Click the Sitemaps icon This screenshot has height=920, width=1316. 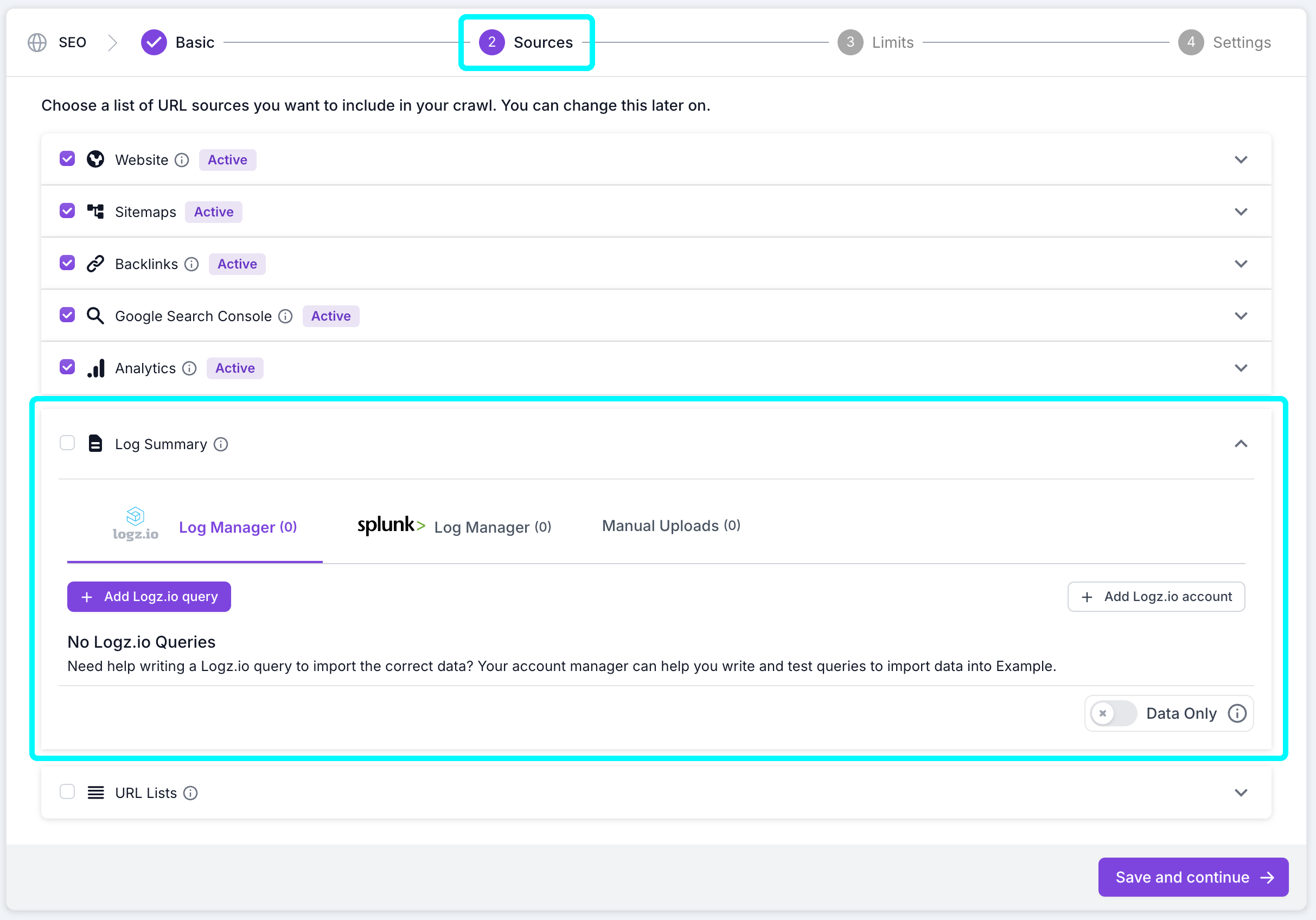pyautogui.click(x=95, y=211)
